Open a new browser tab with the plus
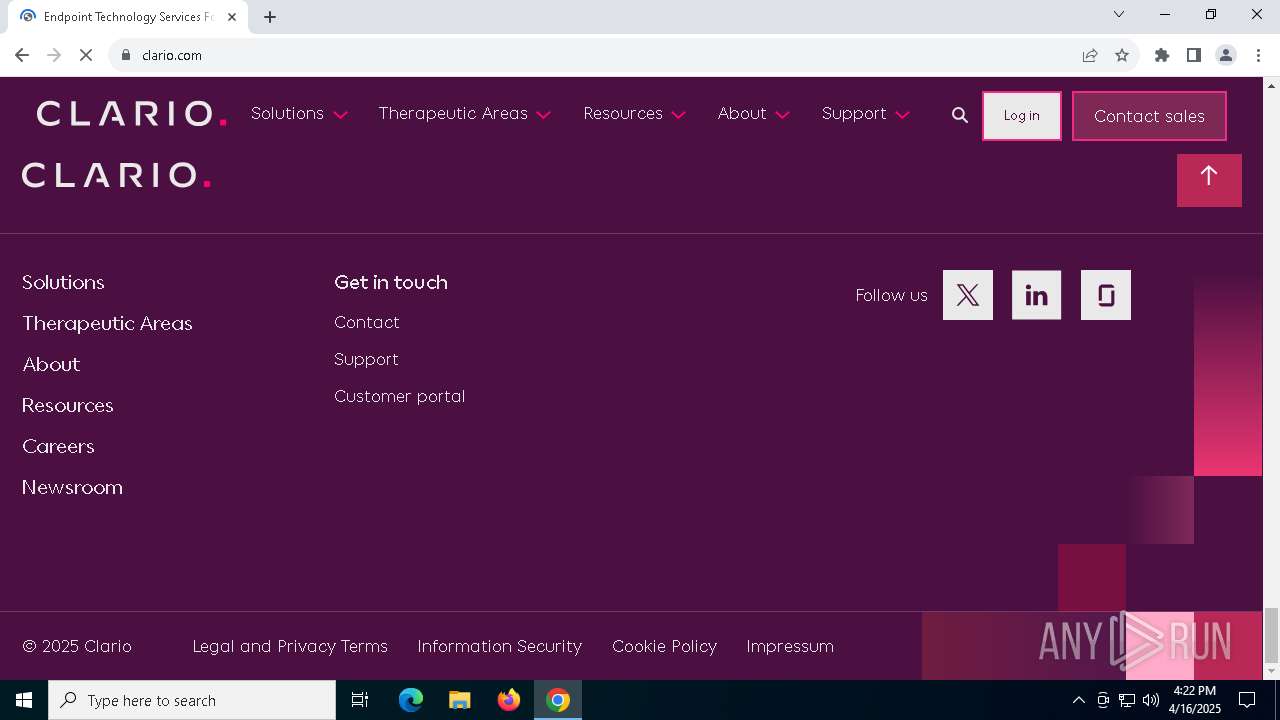The image size is (1280, 720). click(x=270, y=17)
